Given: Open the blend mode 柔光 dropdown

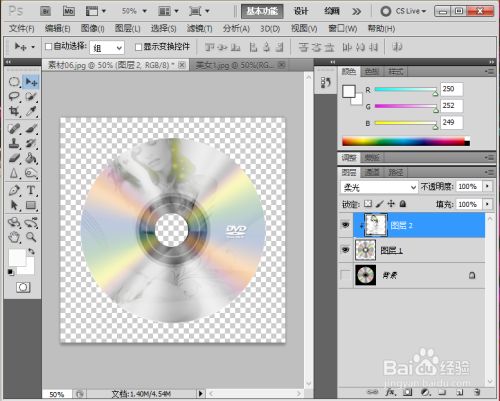Looking at the screenshot, I should coord(379,187).
